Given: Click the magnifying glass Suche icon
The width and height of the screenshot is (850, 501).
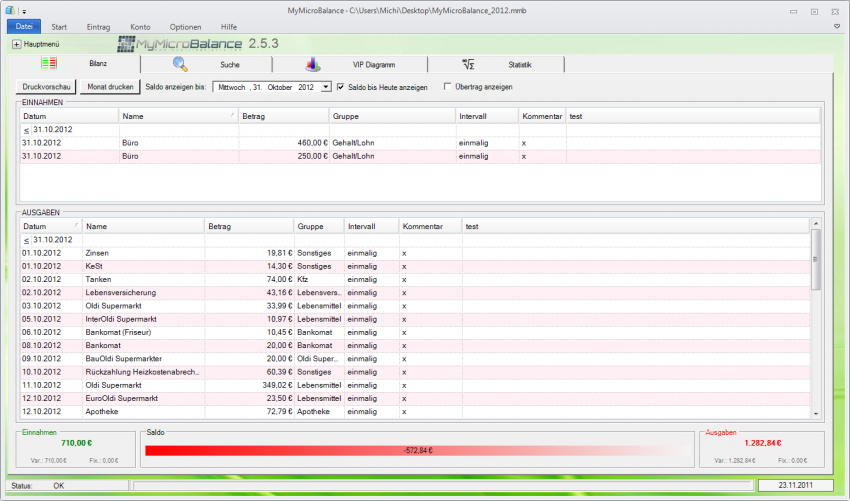Looking at the screenshot, I should pos(180,64).
